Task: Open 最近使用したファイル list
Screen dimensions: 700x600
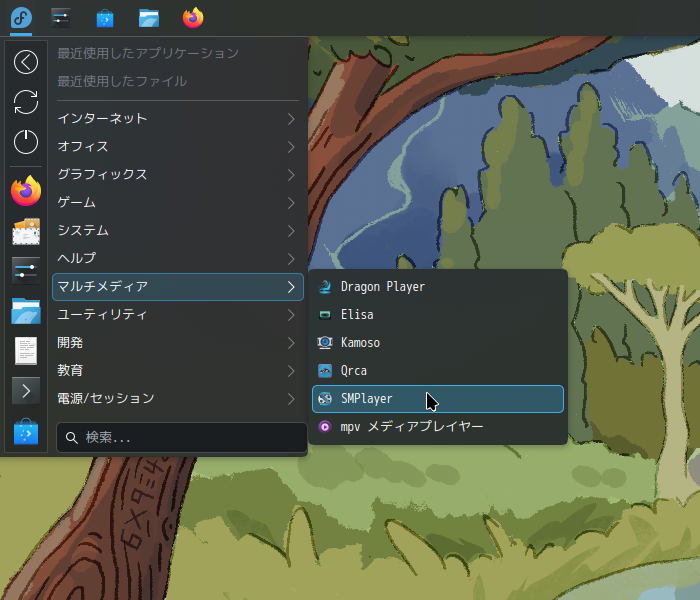Action: coord(122,81)
